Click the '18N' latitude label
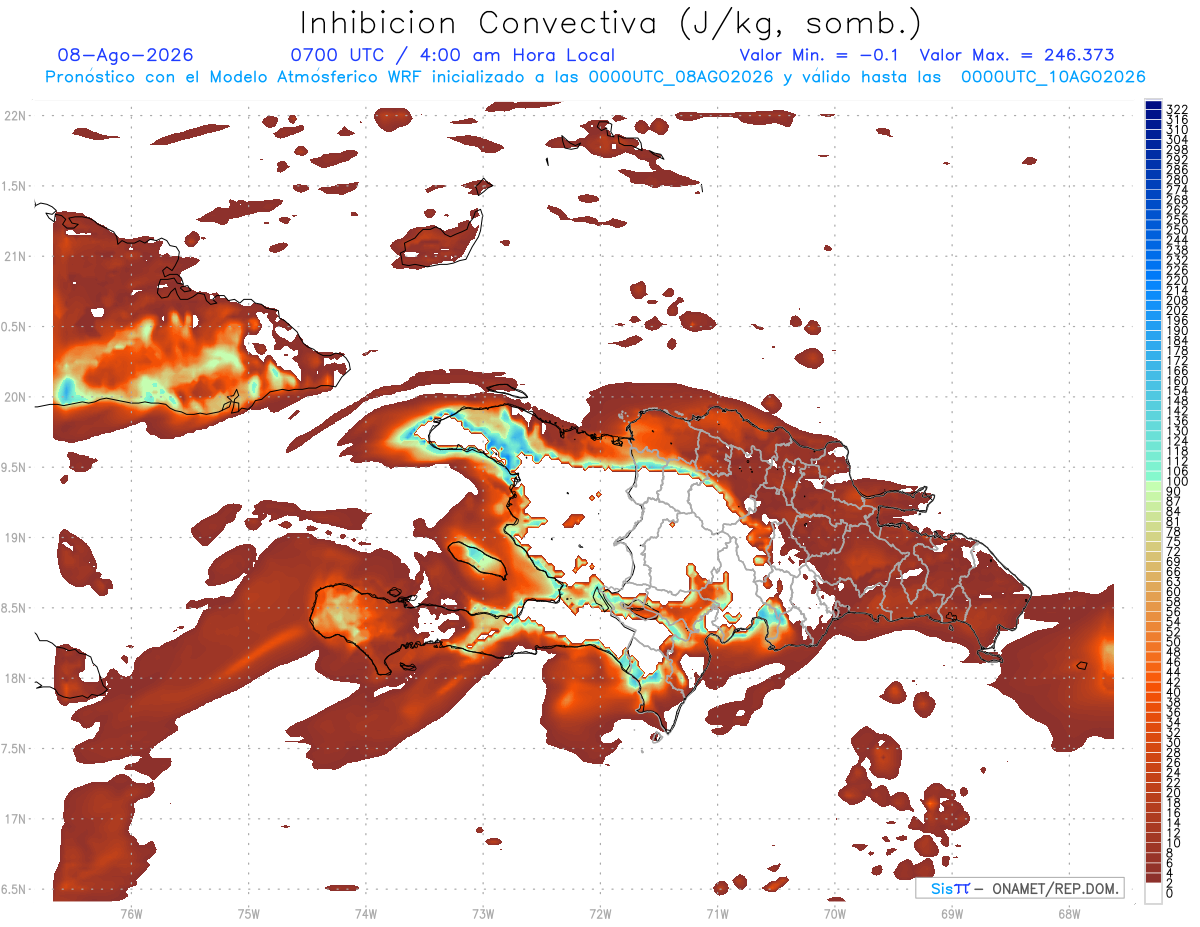The width and height of the screenshot is (1200, 927). click(17, 678)
